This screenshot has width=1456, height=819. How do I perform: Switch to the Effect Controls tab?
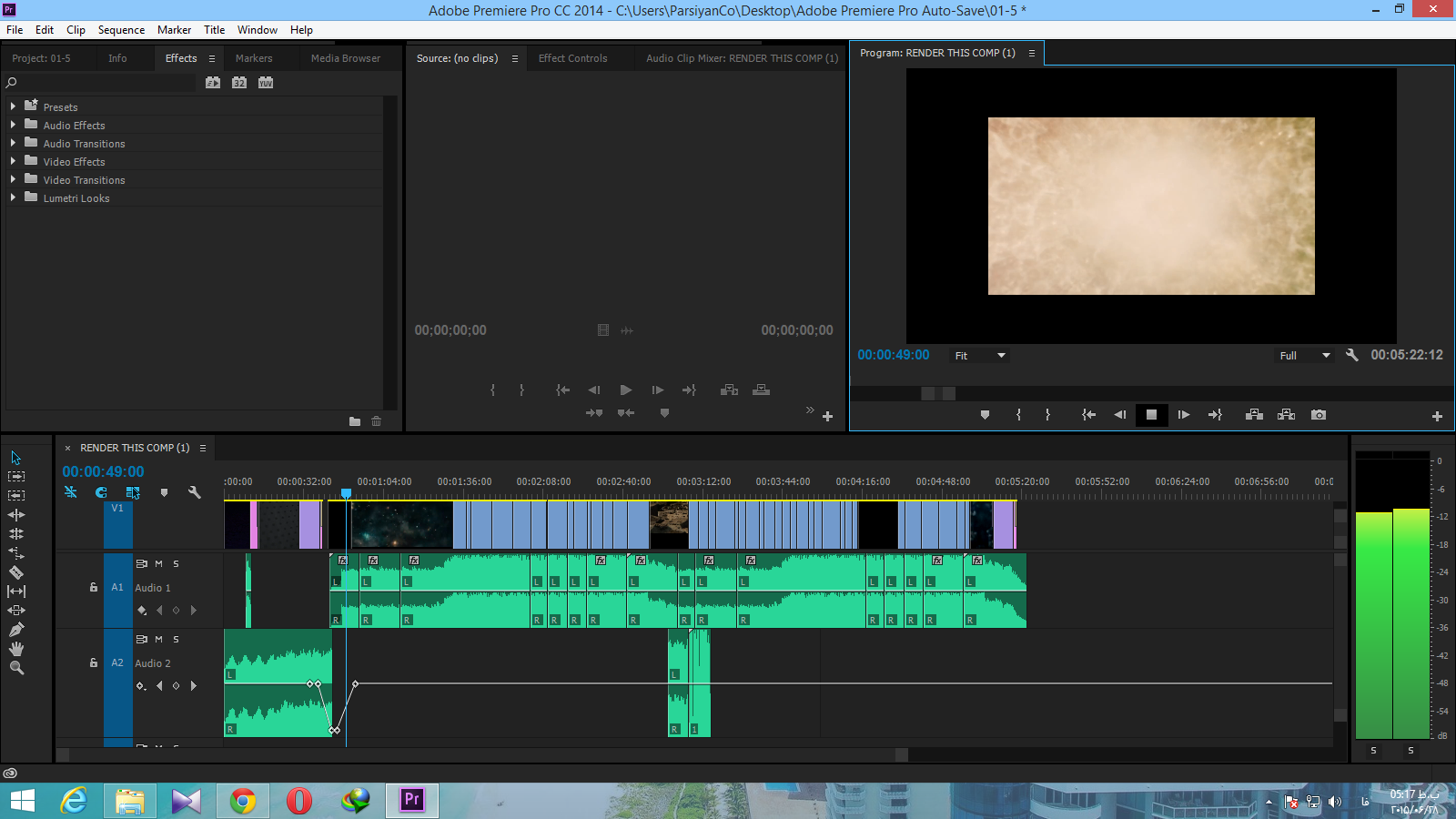(572, 58)
